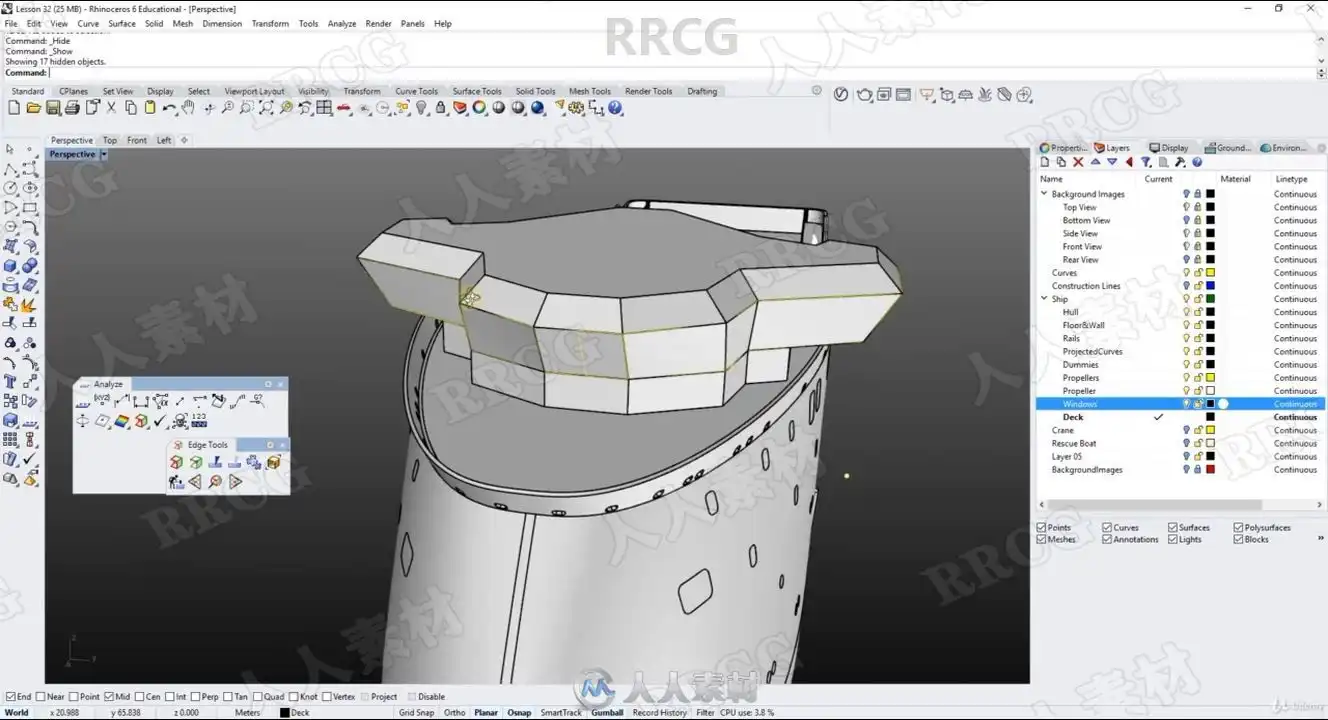Open the File menu
This screenshot has height=720, width=1328.
(x=11, y=23)
